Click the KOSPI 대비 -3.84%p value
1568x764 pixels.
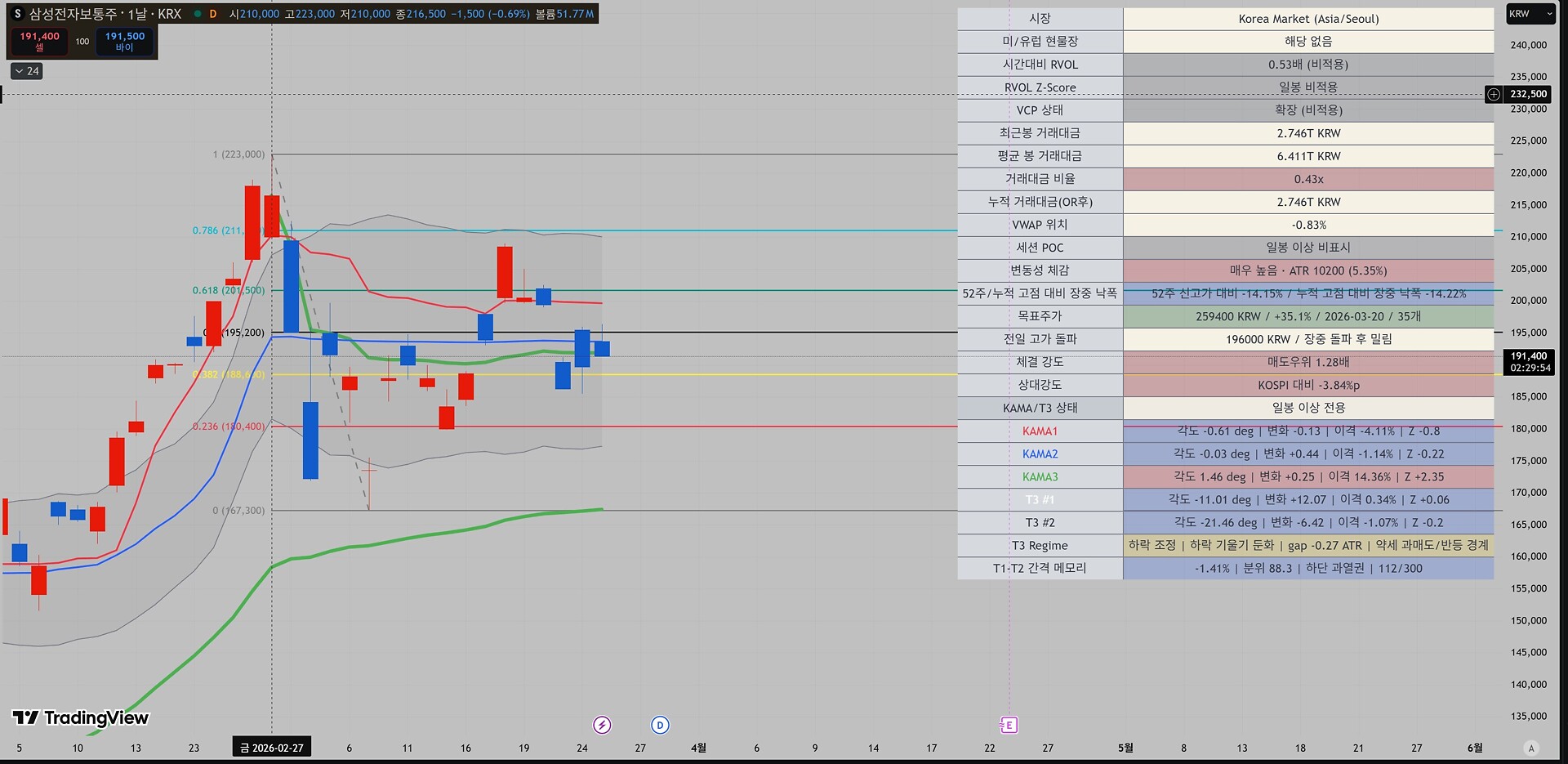(1308, 385)
